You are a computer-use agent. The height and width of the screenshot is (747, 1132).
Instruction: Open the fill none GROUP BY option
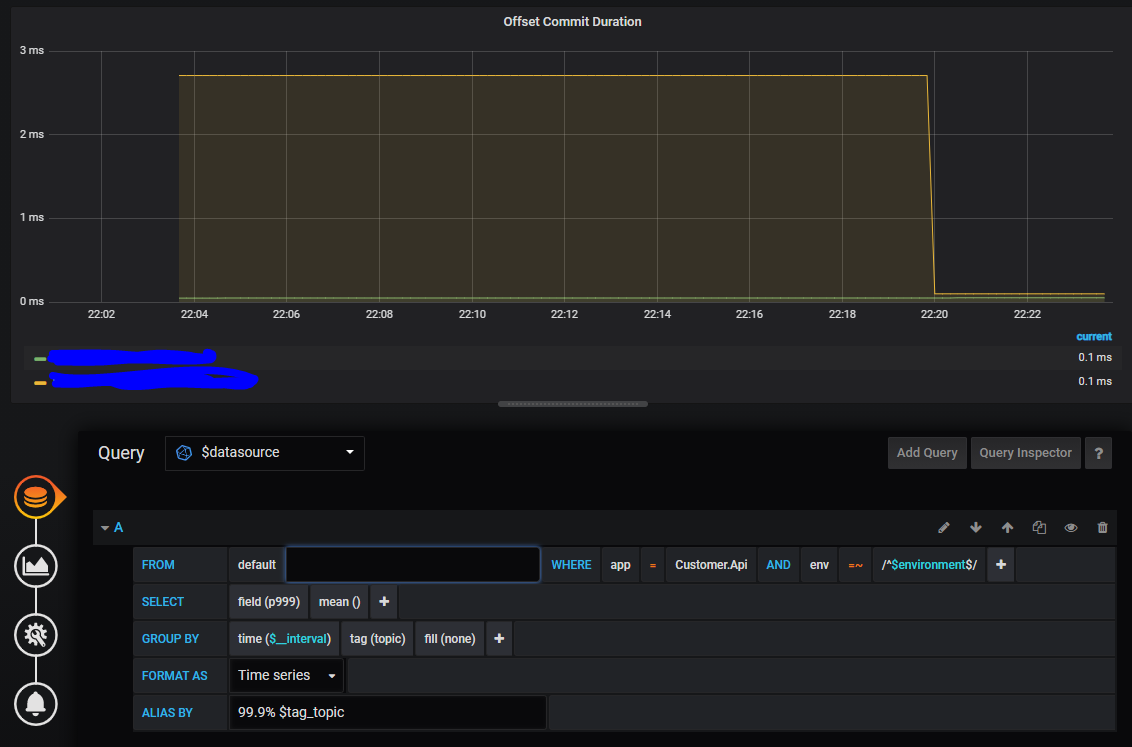click(449, 638)
